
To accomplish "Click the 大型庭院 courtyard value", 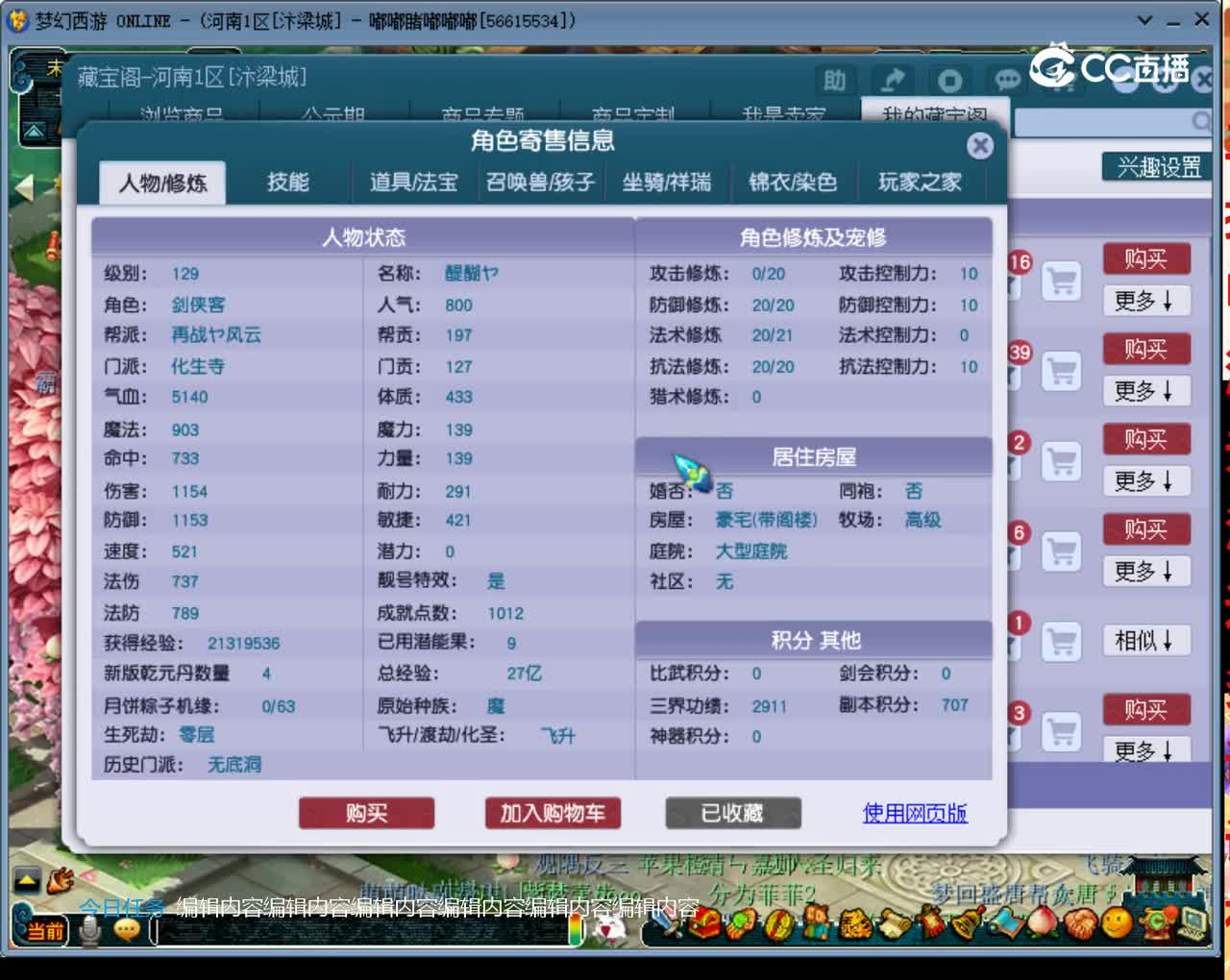I will 751,551.
